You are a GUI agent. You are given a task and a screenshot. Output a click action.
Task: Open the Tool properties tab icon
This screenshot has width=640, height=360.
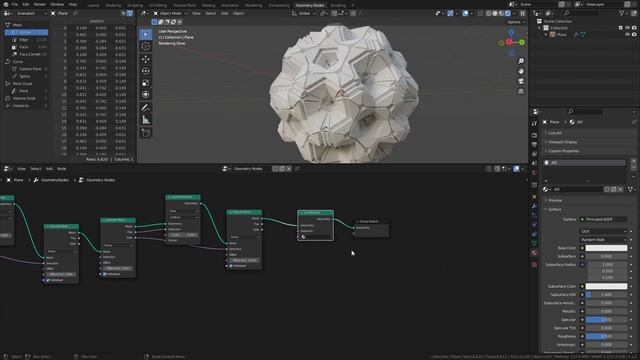pos(534,124)
